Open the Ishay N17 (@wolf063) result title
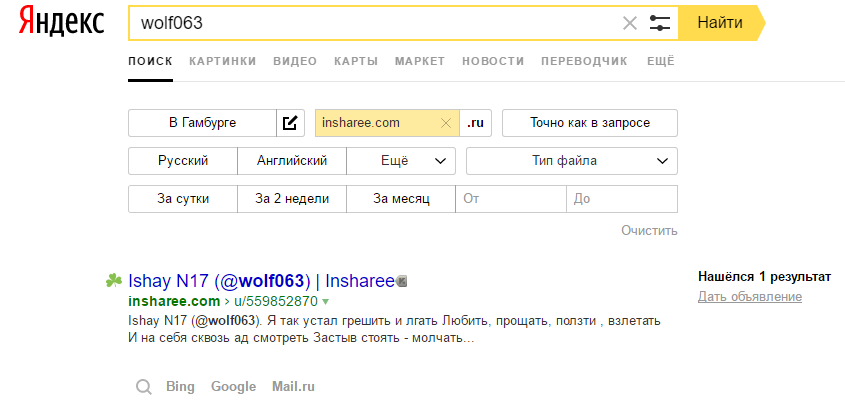 (x=261, y=281)
